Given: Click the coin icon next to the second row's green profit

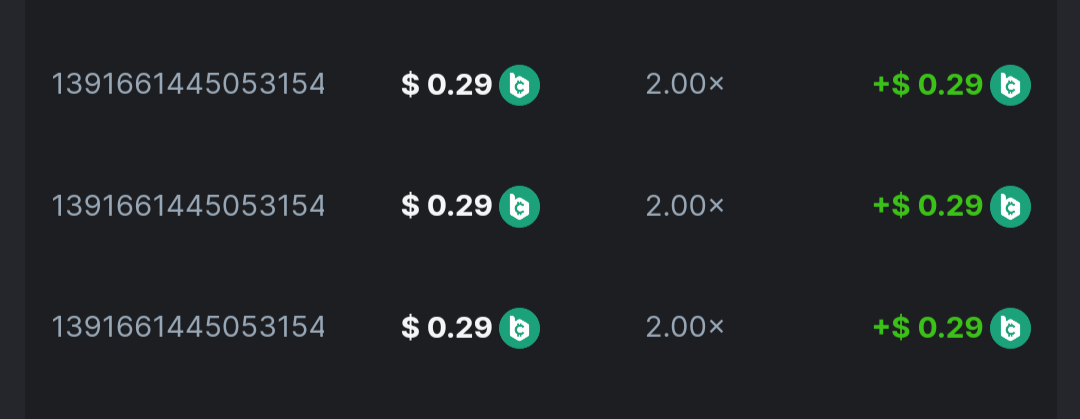Looking at the screenshot, I should (x=1010, y=206).
